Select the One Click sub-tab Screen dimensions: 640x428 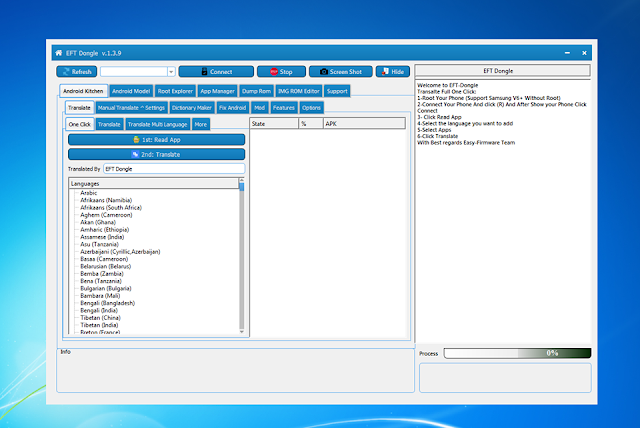pos(80,124)
